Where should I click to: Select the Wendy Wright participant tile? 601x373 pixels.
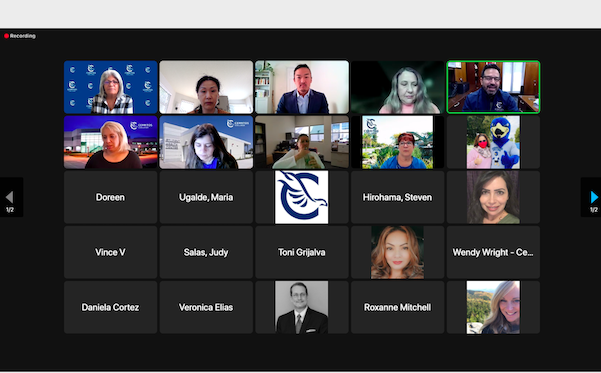pyautogui.click(x=493, y=252)
